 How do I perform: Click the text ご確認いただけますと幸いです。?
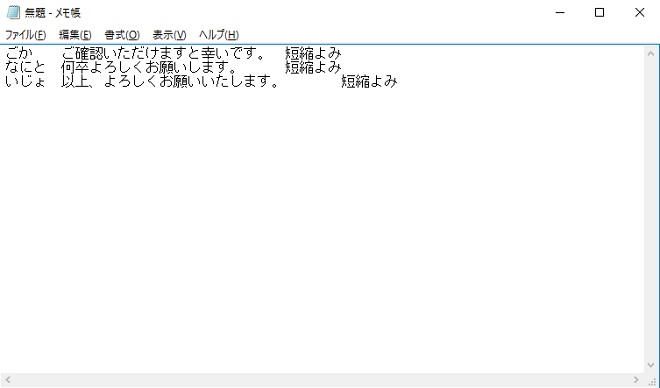163,53
